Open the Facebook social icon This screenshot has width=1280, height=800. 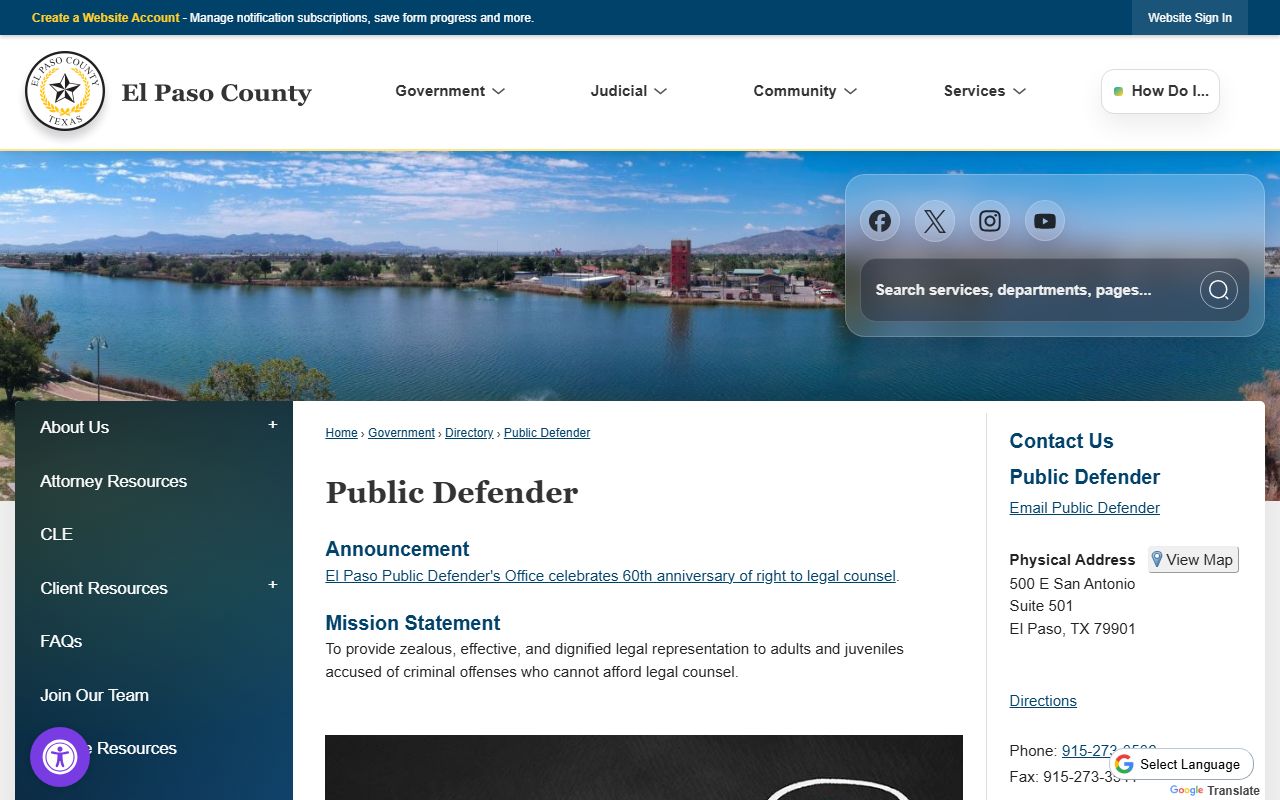[x=880, y=221]
